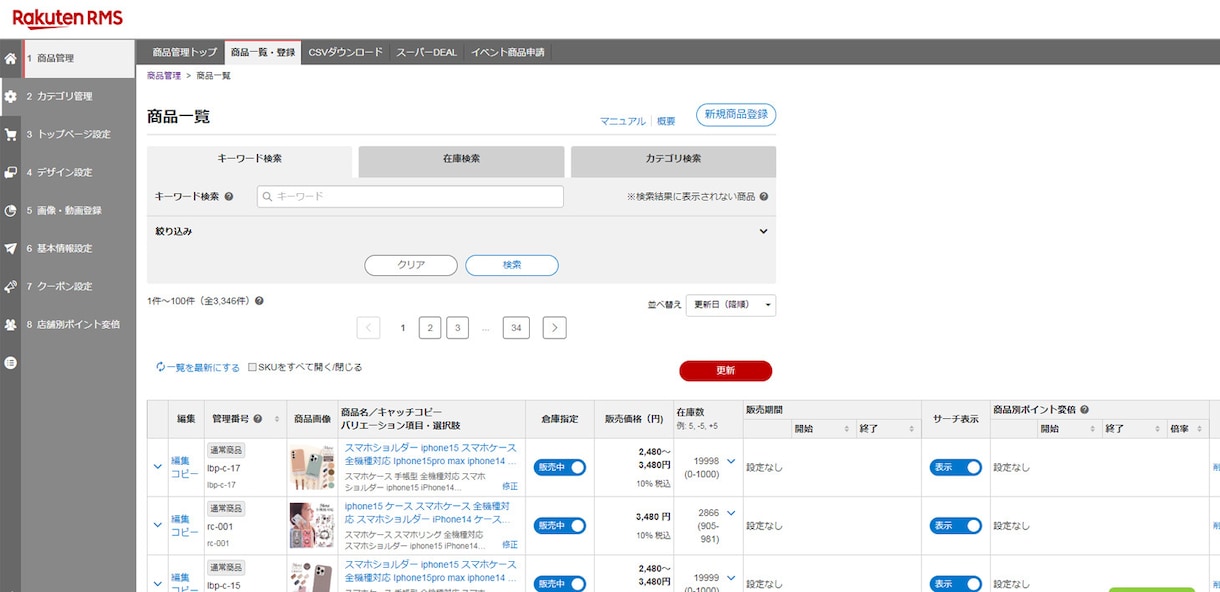Click the paper plane icon in sidebar
This screenshot has height=592, width=1220.
10,249
